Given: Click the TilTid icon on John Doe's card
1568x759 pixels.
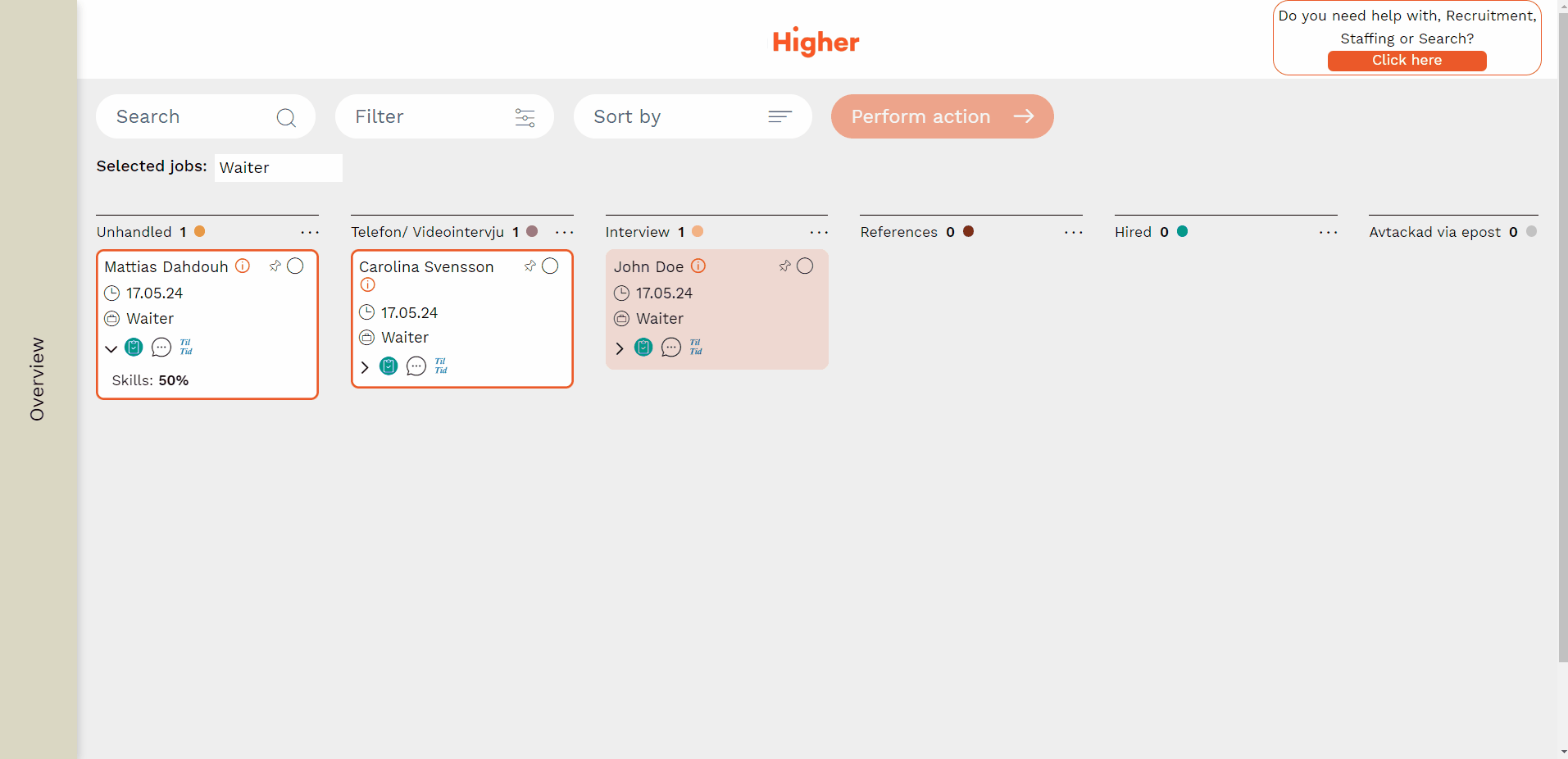Looking at the screenshot, I should tap(696, 348).
